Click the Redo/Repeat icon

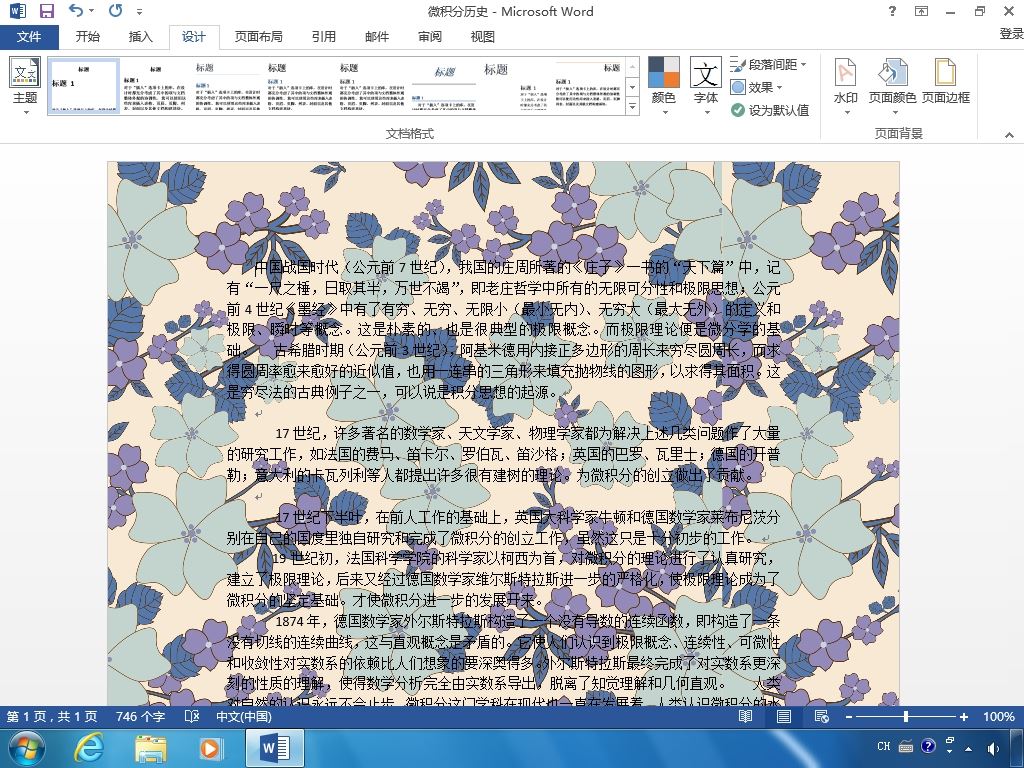click(116, 10)
